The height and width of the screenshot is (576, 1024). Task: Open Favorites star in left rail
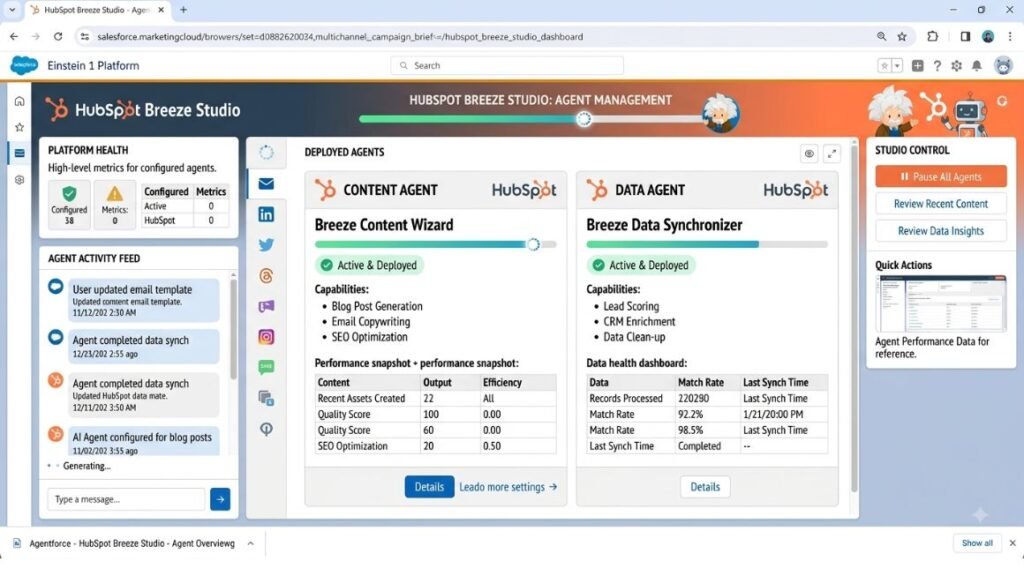click(20, 127)
